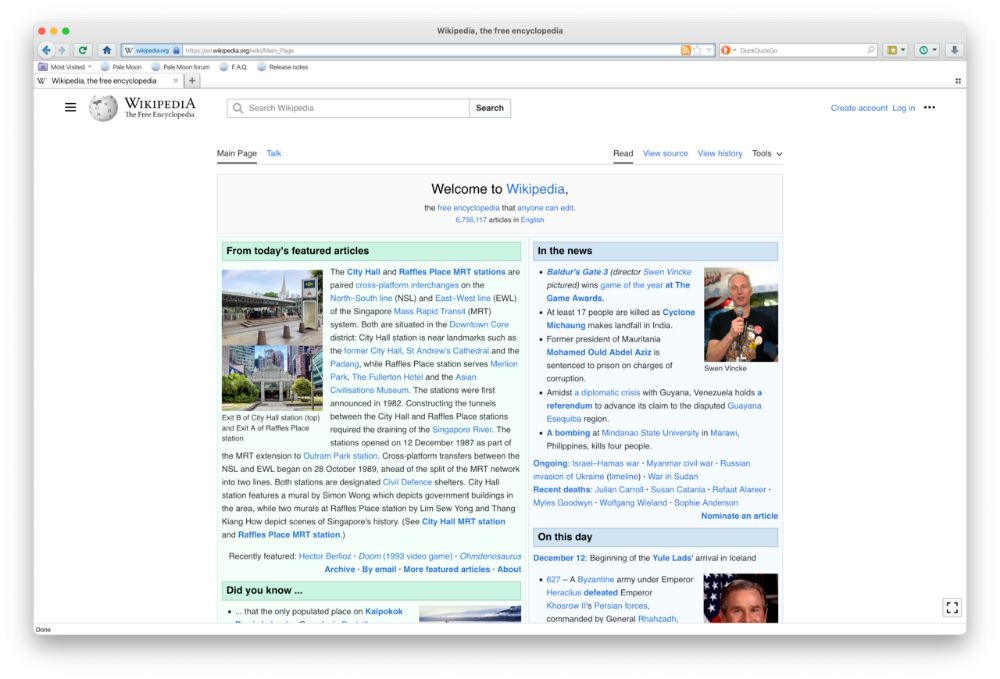Open the bookmarks menu toolbar button
Screen dimensions: 1000x679
point(896,50)
